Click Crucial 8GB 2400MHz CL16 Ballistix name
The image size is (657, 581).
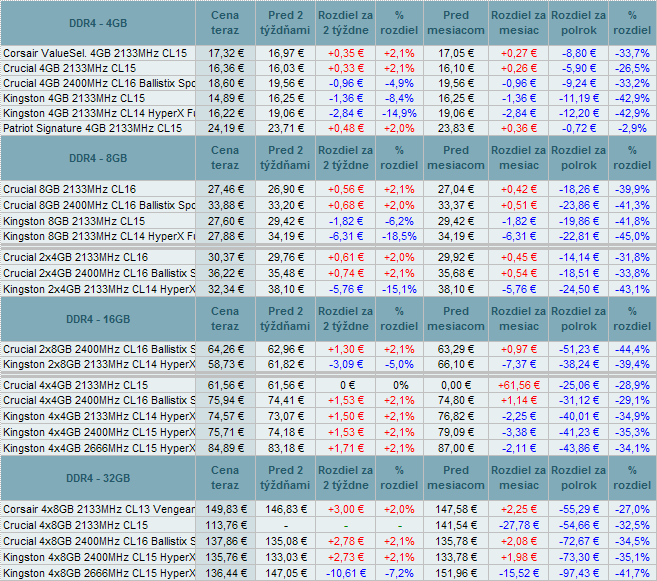coord(98,205)
